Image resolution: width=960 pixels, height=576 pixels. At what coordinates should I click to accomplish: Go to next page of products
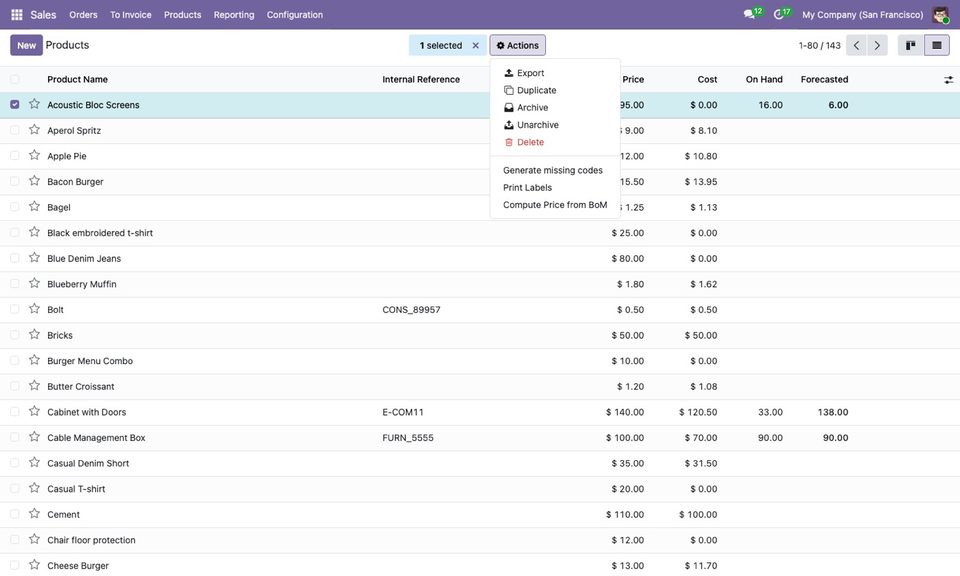[877, 45]
